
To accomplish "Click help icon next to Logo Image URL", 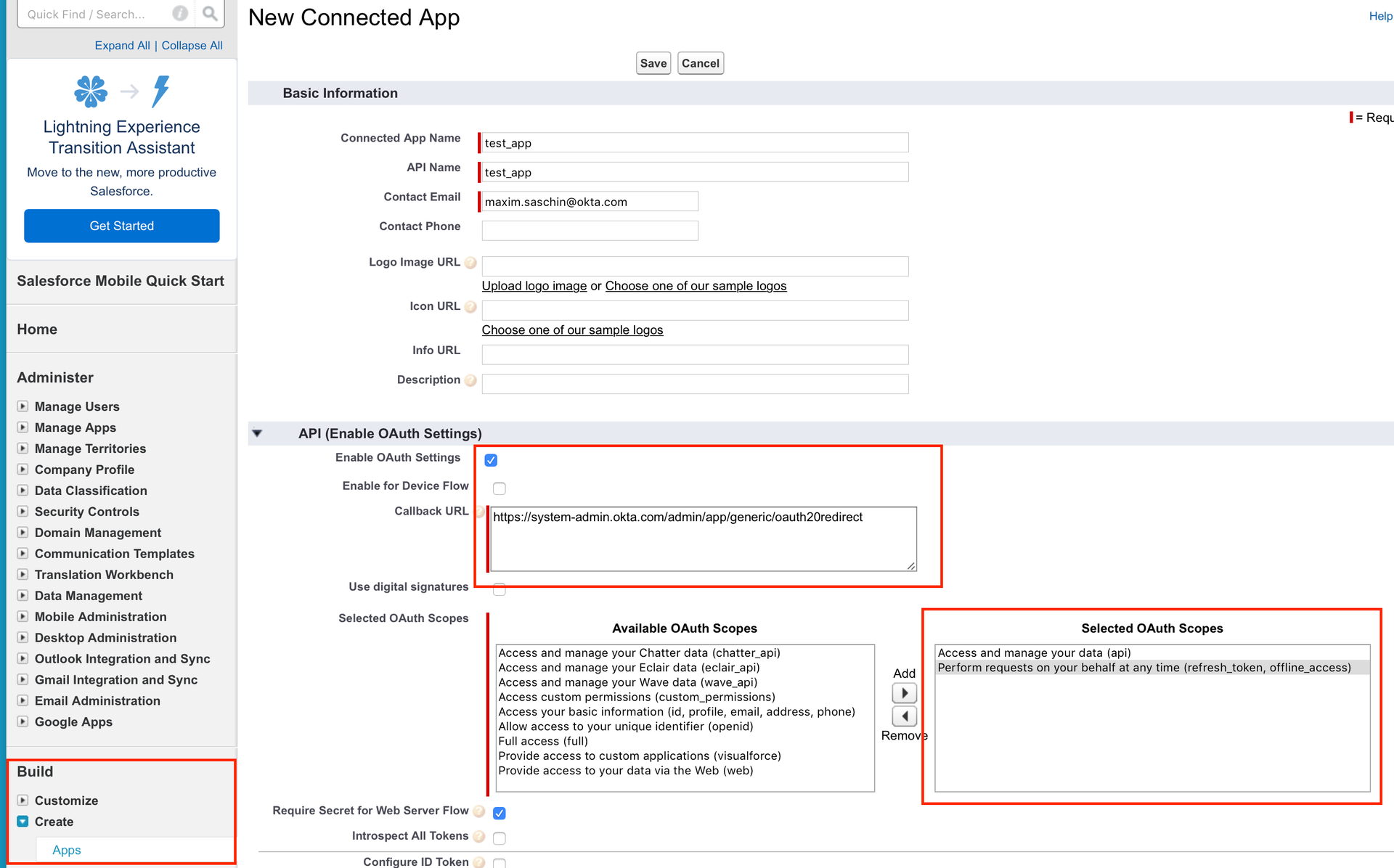I will [x=470, y=263].
